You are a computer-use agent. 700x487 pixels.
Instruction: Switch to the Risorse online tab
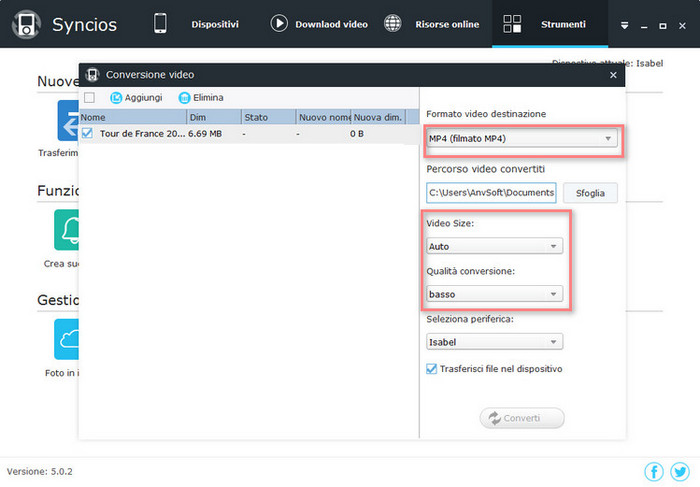coord(447,25)
